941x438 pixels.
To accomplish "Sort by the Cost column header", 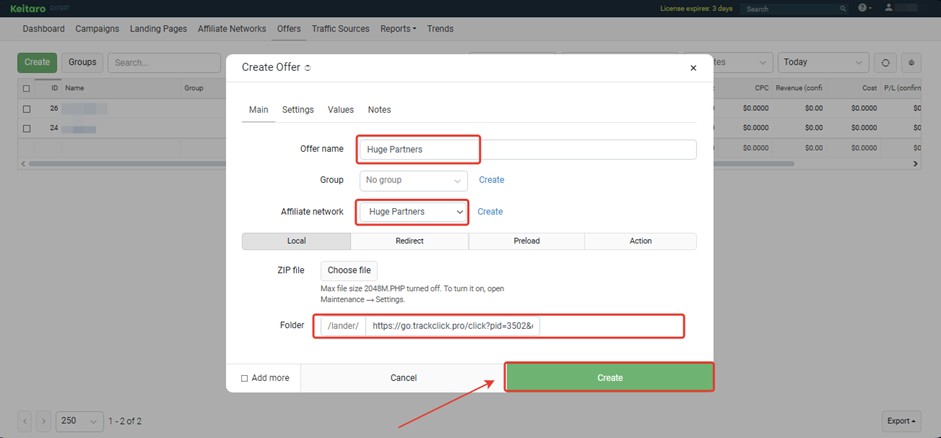I will tap(869, 88).
